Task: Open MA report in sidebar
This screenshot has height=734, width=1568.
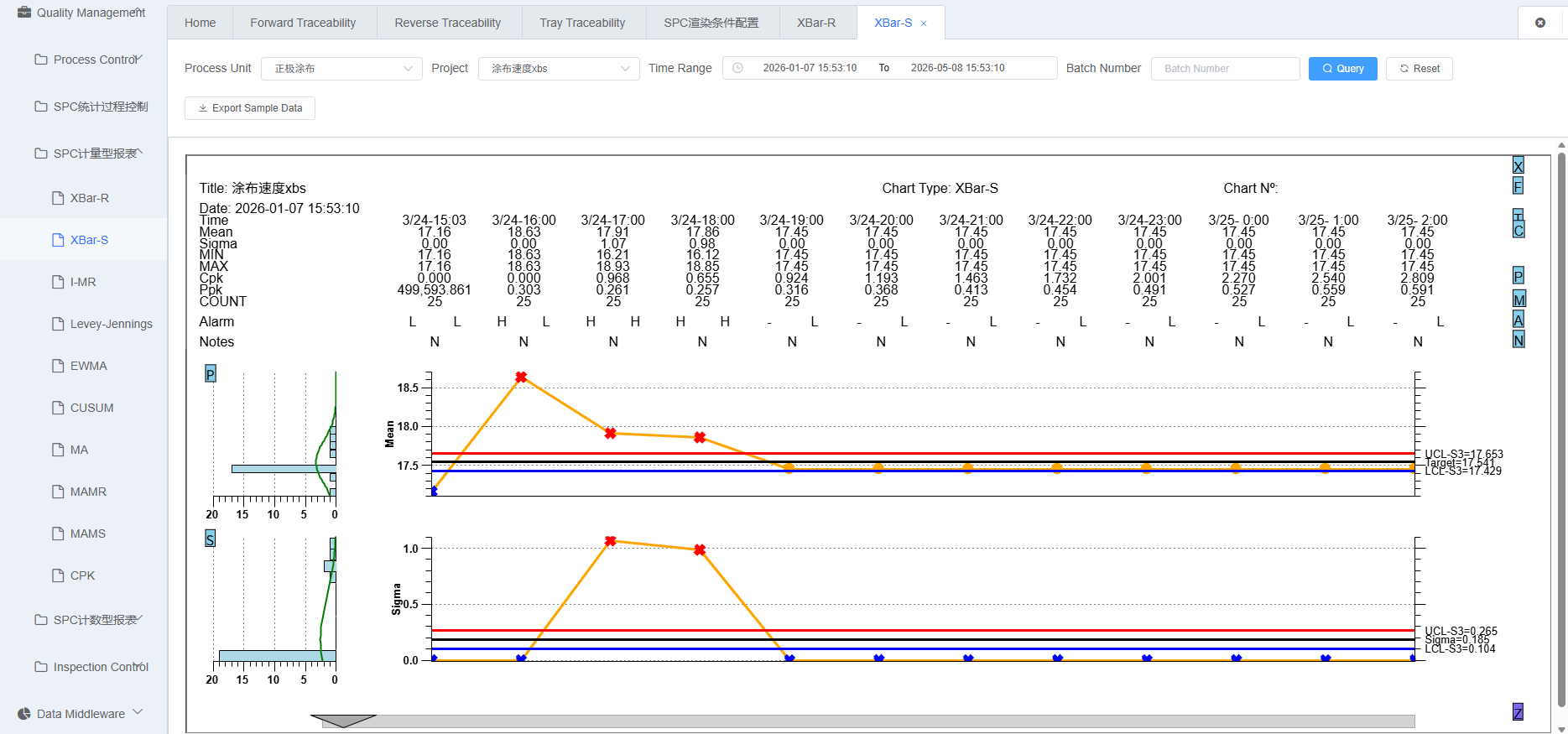Action: coord(84,450)
